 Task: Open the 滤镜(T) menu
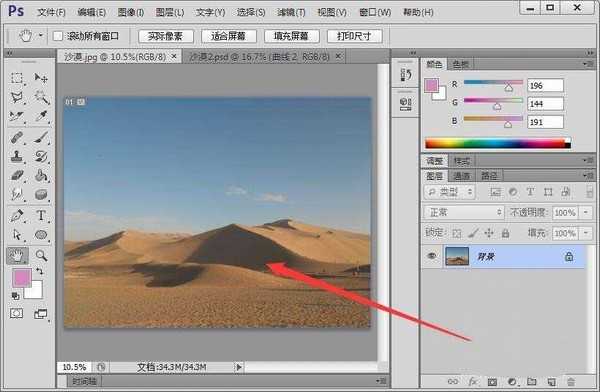click(x=291, y=12)
